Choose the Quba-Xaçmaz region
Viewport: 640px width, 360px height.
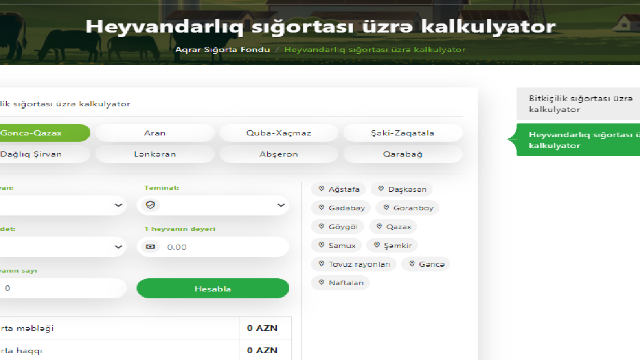279,133
